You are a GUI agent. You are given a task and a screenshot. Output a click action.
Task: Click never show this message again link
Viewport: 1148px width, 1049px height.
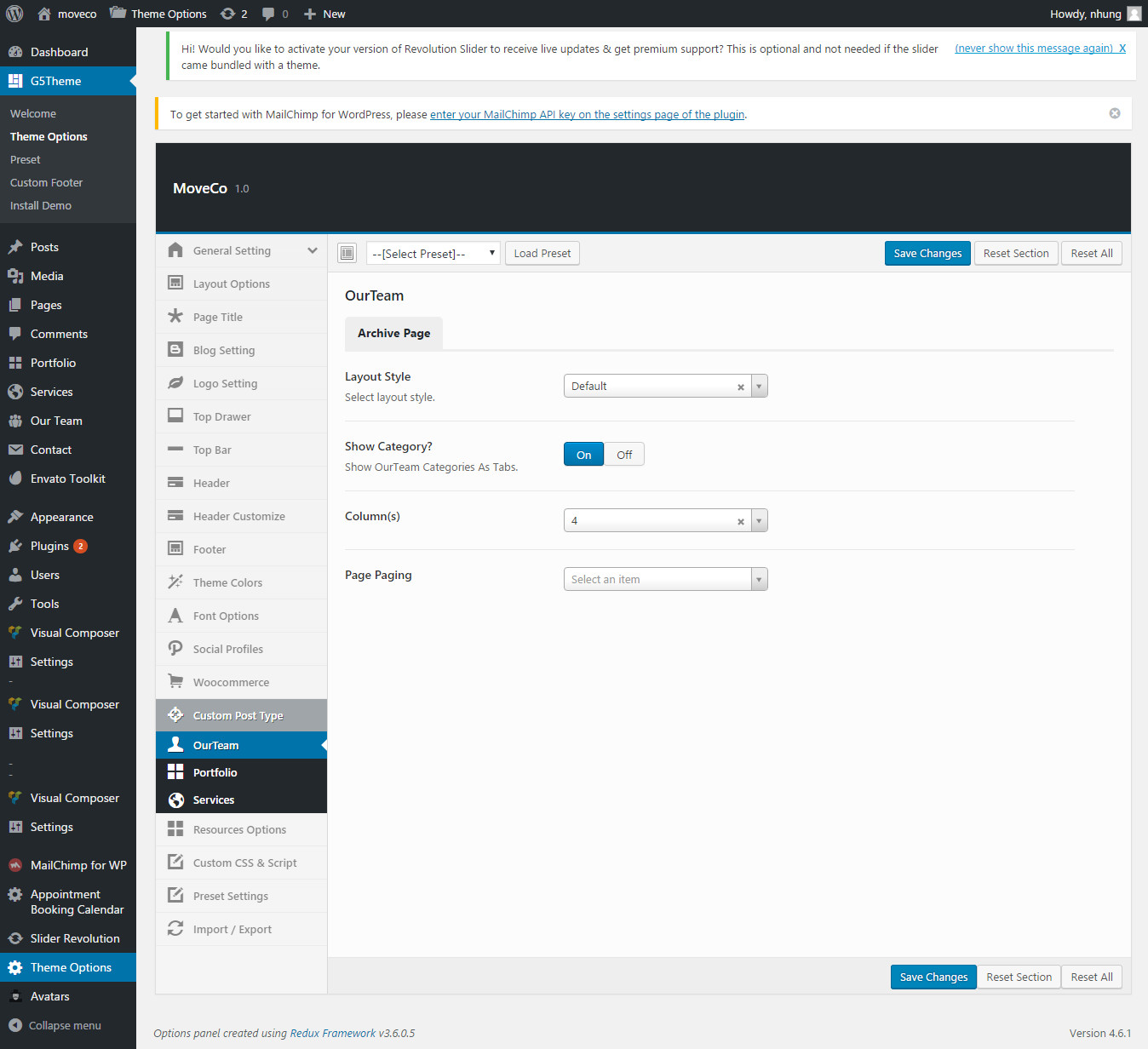click(1040, 48)
